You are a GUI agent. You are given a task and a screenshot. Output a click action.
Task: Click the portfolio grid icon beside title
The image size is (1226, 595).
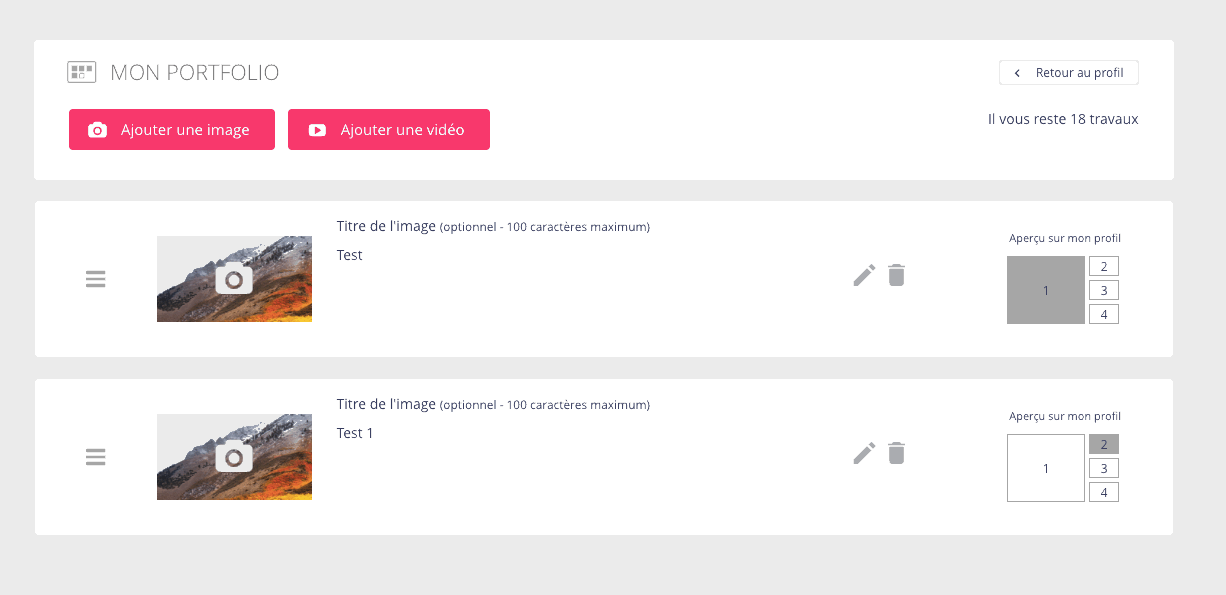[81, 72]
